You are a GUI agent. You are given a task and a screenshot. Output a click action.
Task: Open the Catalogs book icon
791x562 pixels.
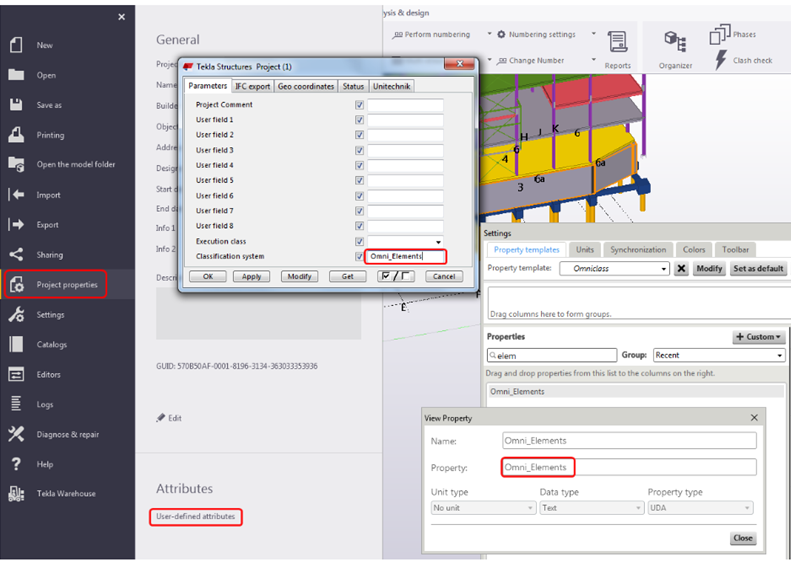[x=16, y=344]
